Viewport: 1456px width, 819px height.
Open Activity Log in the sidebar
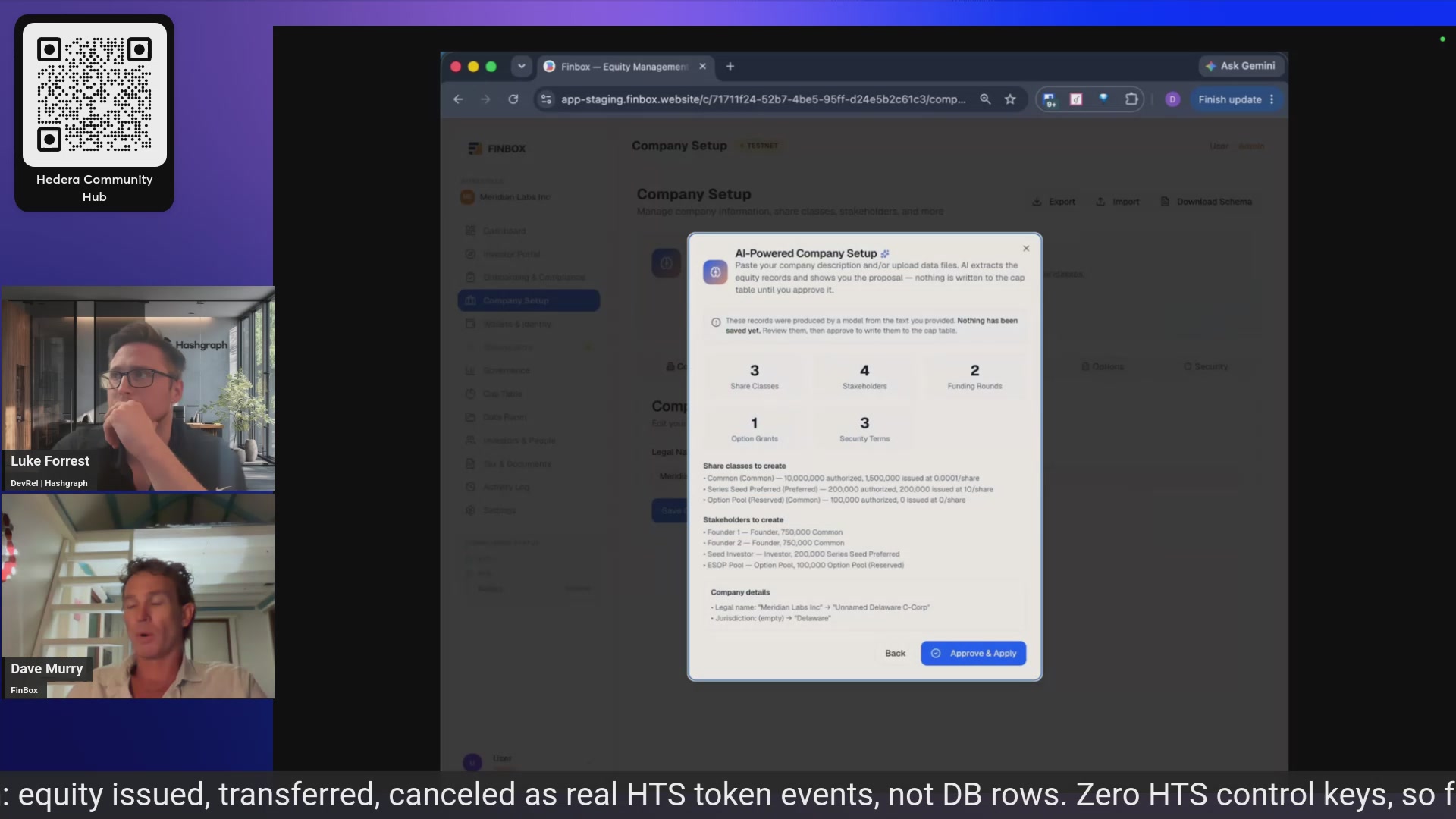click(529, 488)
